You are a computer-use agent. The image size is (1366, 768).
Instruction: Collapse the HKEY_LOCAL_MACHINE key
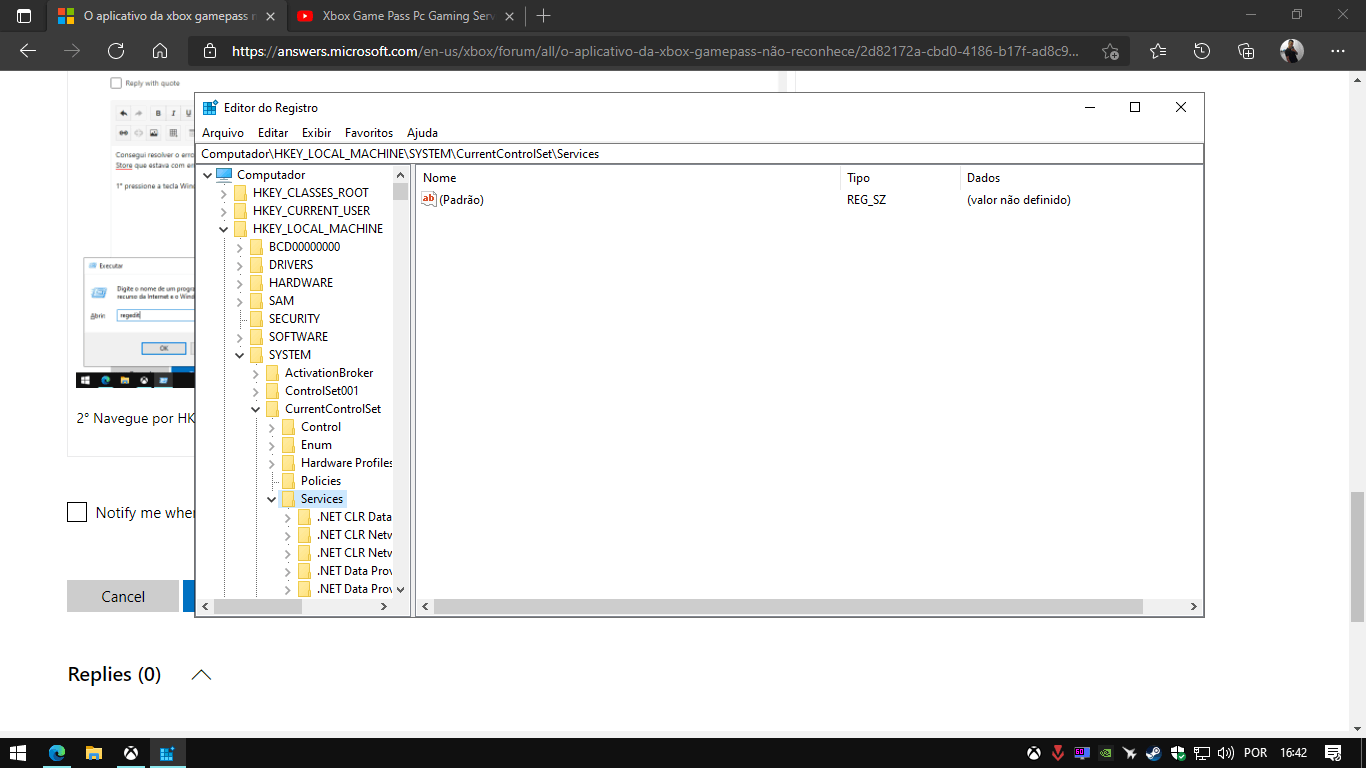223,229
